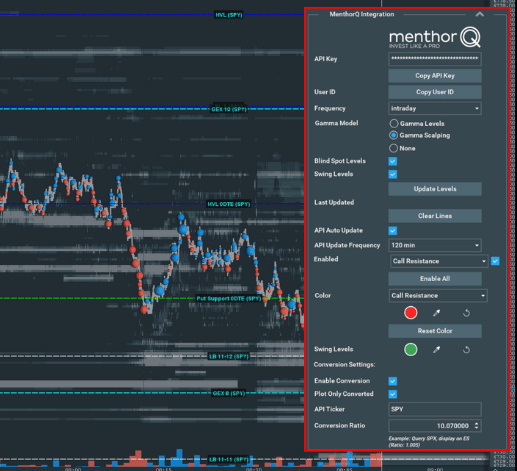Click the LB 11-12 (SPY) level label
Image resolution: width=517 pixels, height=471 pixels.
[x=229, y=357]
